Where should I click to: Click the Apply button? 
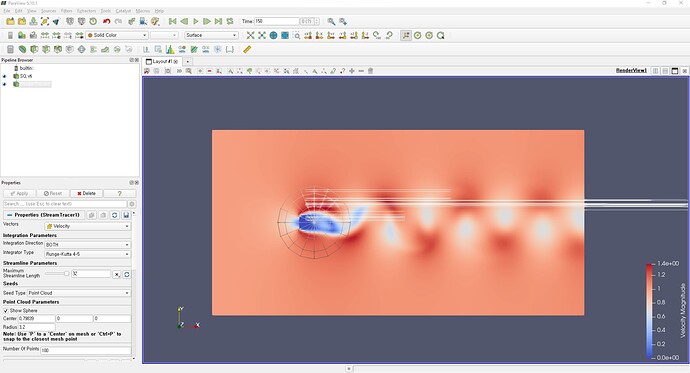click(19, 194)
